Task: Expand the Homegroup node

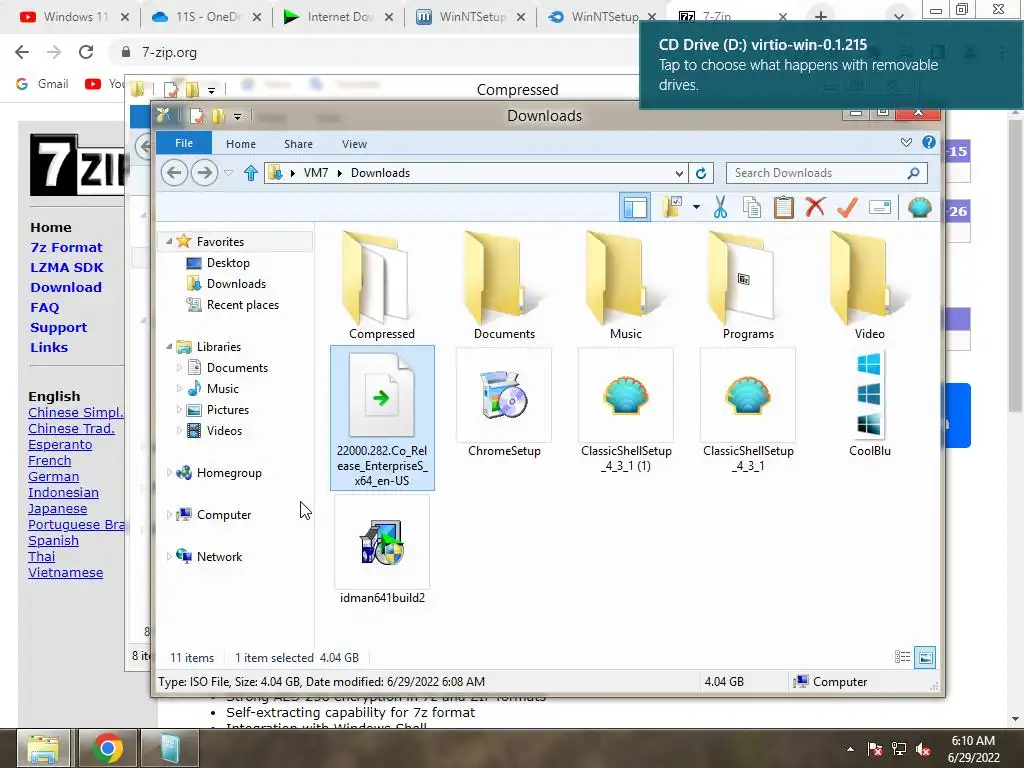Action: click(169, 473)
